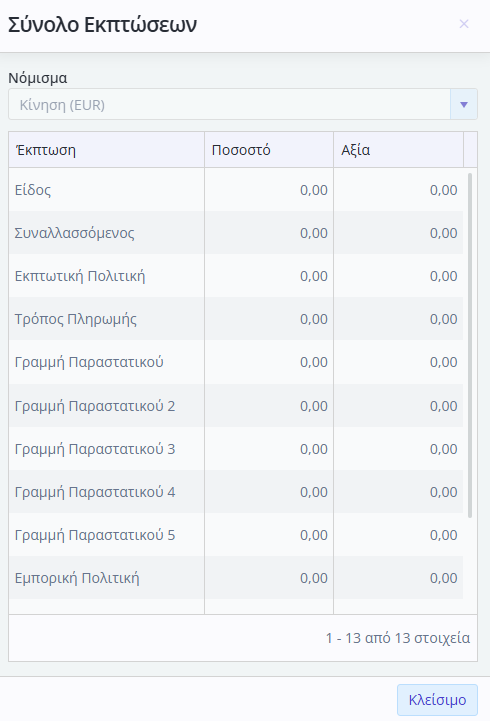Select the Γραμμή Παραστατικού row

[236, 362]
